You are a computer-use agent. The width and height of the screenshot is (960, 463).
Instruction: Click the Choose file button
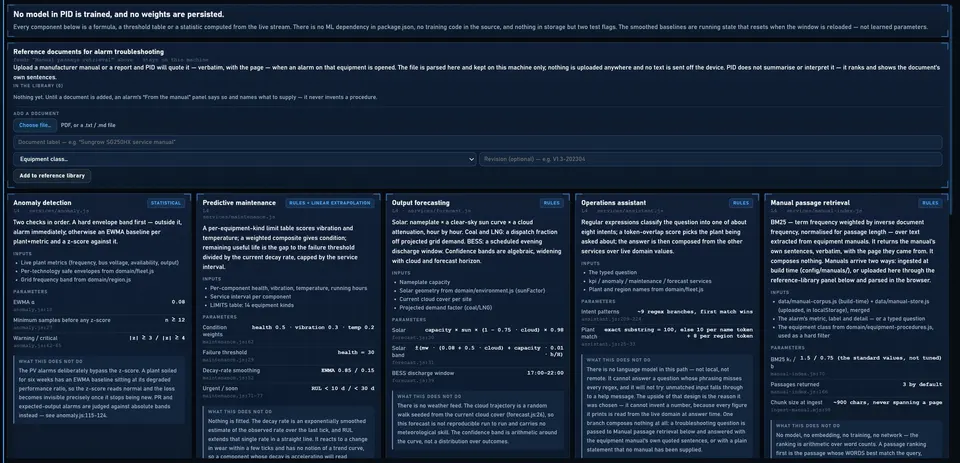35,125
